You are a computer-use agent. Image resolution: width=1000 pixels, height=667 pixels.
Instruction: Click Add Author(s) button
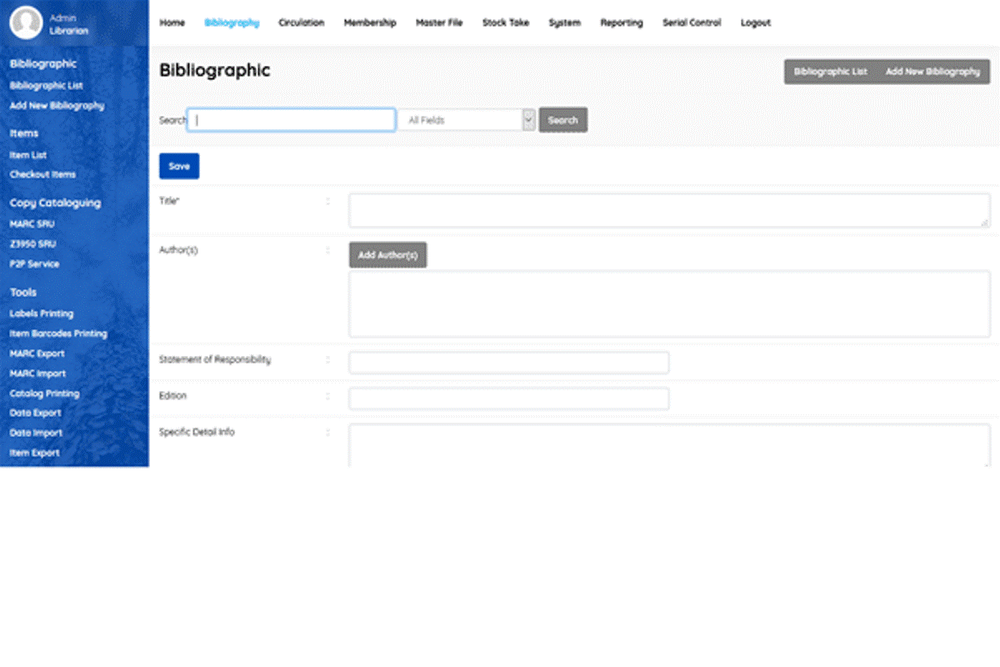click(x=387, y=255)
